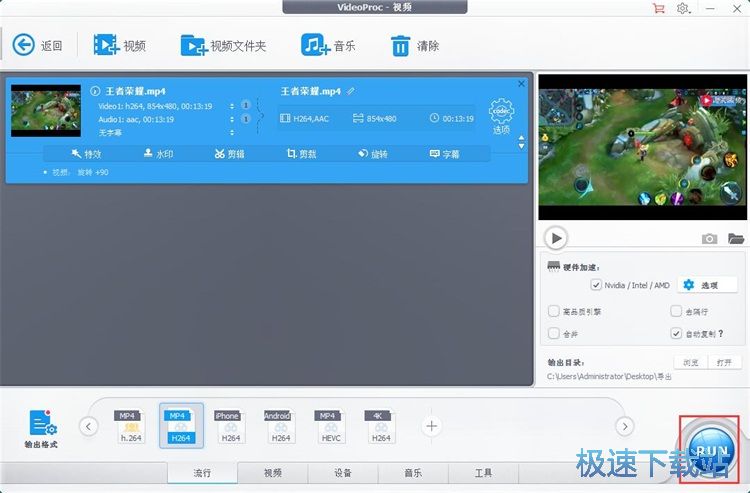
Task: Open 旋转 rotate tool
Action: click(x=373, y=154)
